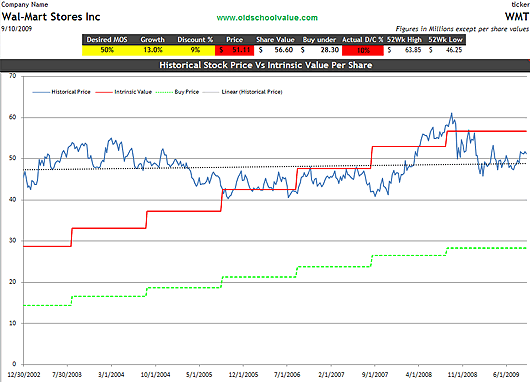
Task: Select the Growth value 13.0%
Action: point(153,50)
